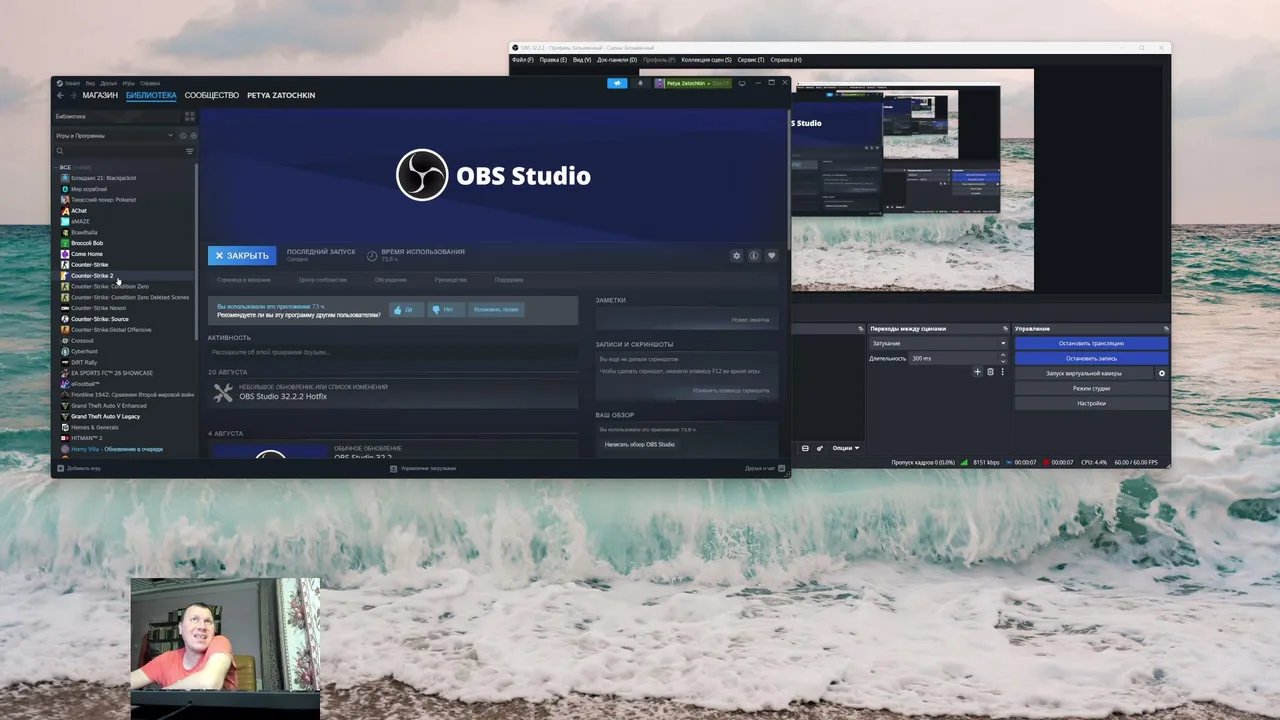Screen dimensions: 1280x720
Task: Open 'Файл' menu in OBS
Action: [523, 60]
